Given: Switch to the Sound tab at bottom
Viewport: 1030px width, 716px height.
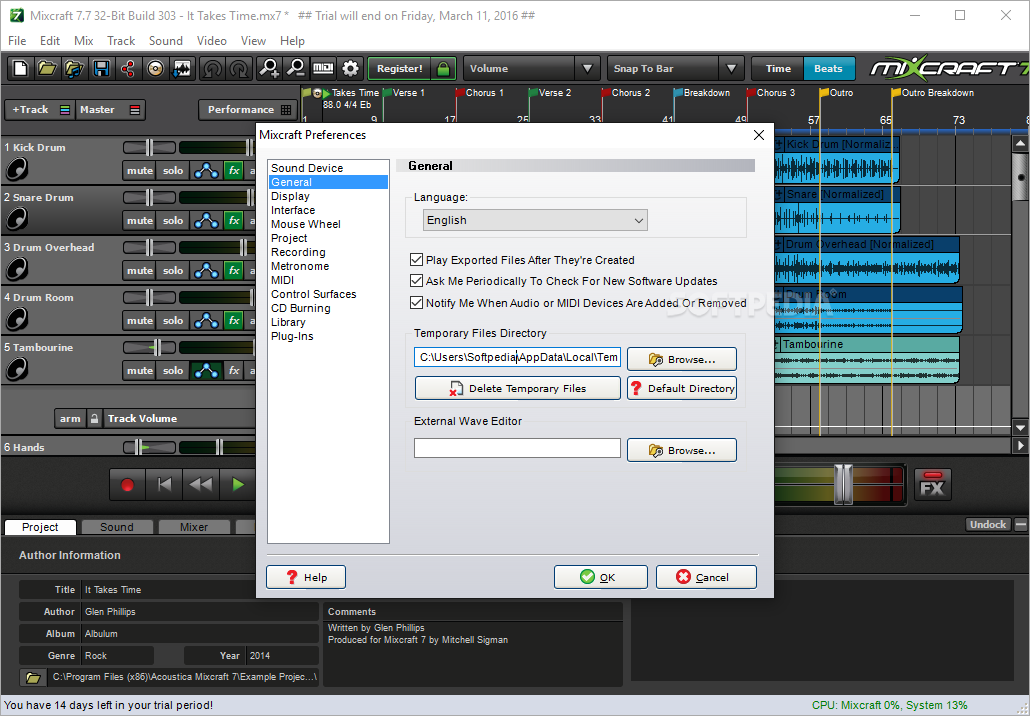Looking at the screenshot, I should point(116,527).
